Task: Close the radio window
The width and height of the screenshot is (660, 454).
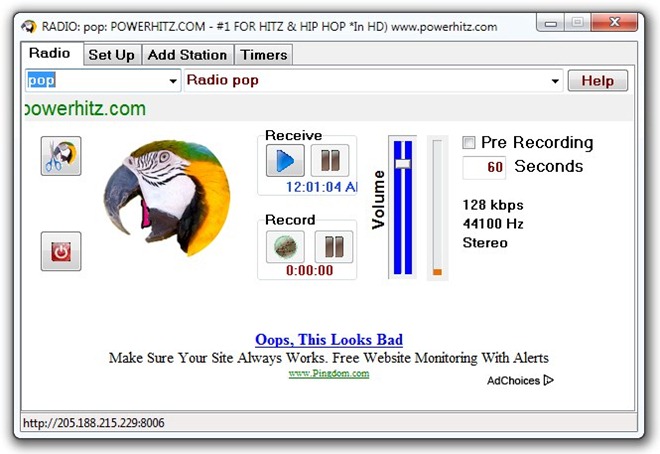Action: pos(615,22)
